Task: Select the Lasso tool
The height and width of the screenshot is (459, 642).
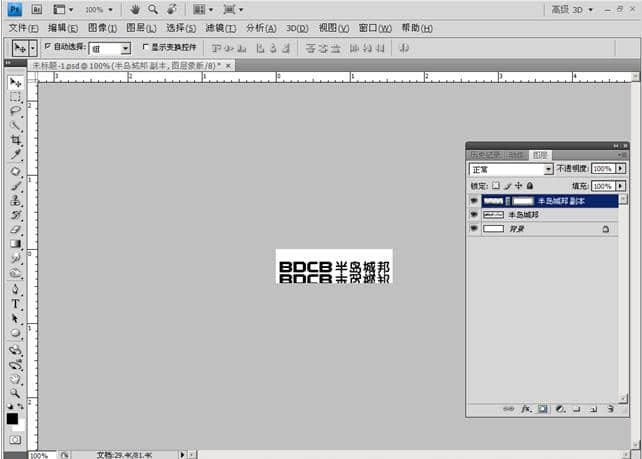Action: coord(16,112)
